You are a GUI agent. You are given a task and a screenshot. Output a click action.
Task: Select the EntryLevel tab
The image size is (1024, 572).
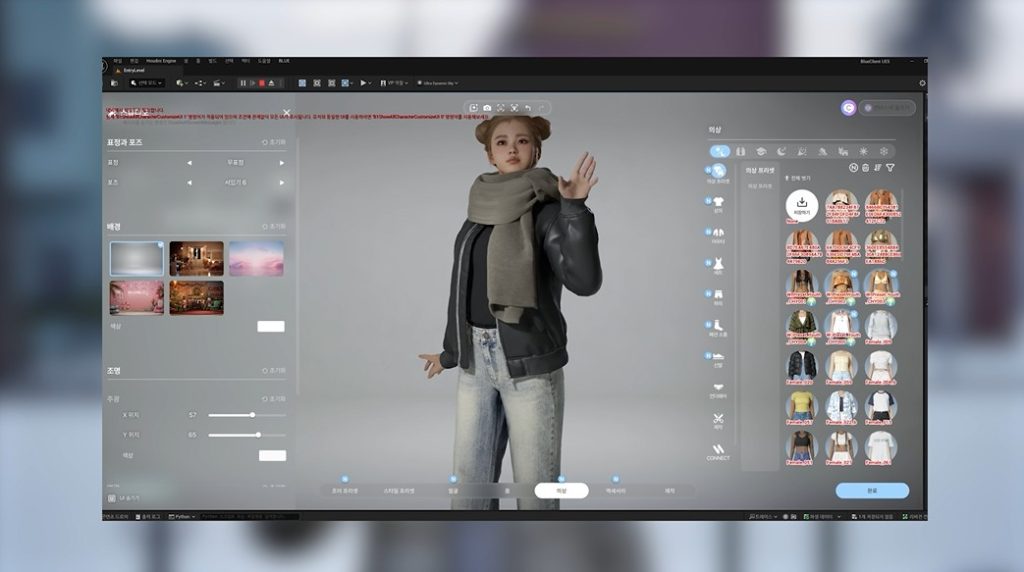click(x=133, y=70)
